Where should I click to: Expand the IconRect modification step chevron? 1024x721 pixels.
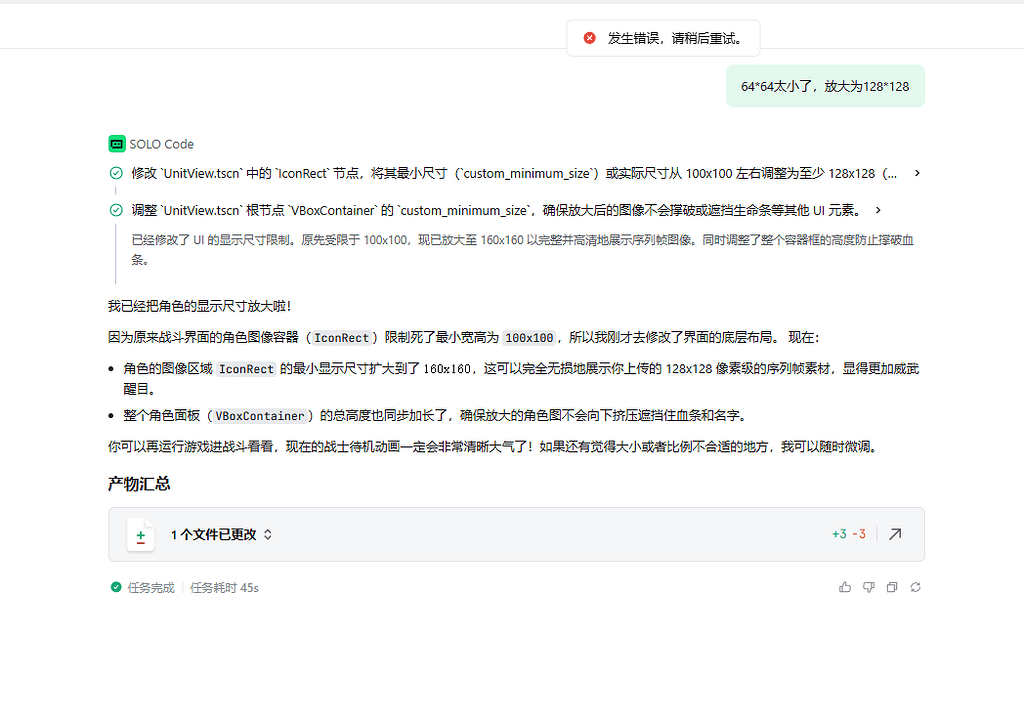coord(917,173)
